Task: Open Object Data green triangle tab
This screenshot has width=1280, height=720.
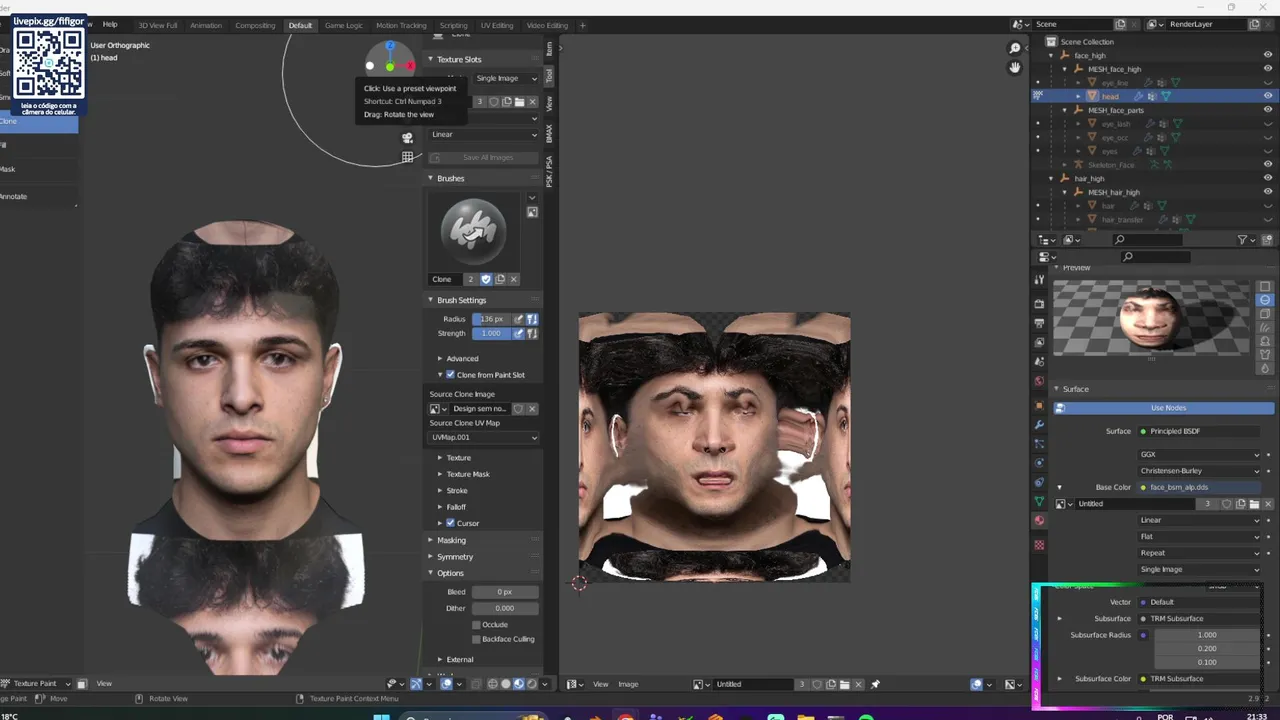Action: (x=1040, y=501)
